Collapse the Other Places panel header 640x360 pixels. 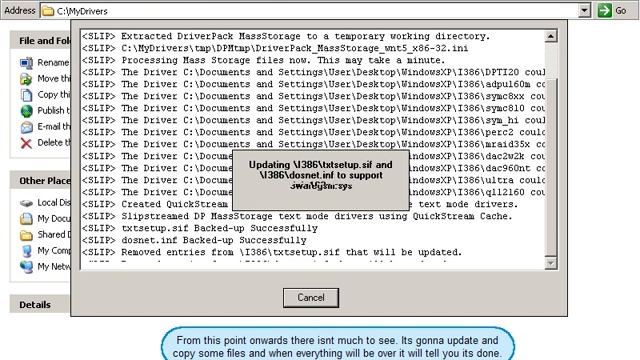coord(40,181)
